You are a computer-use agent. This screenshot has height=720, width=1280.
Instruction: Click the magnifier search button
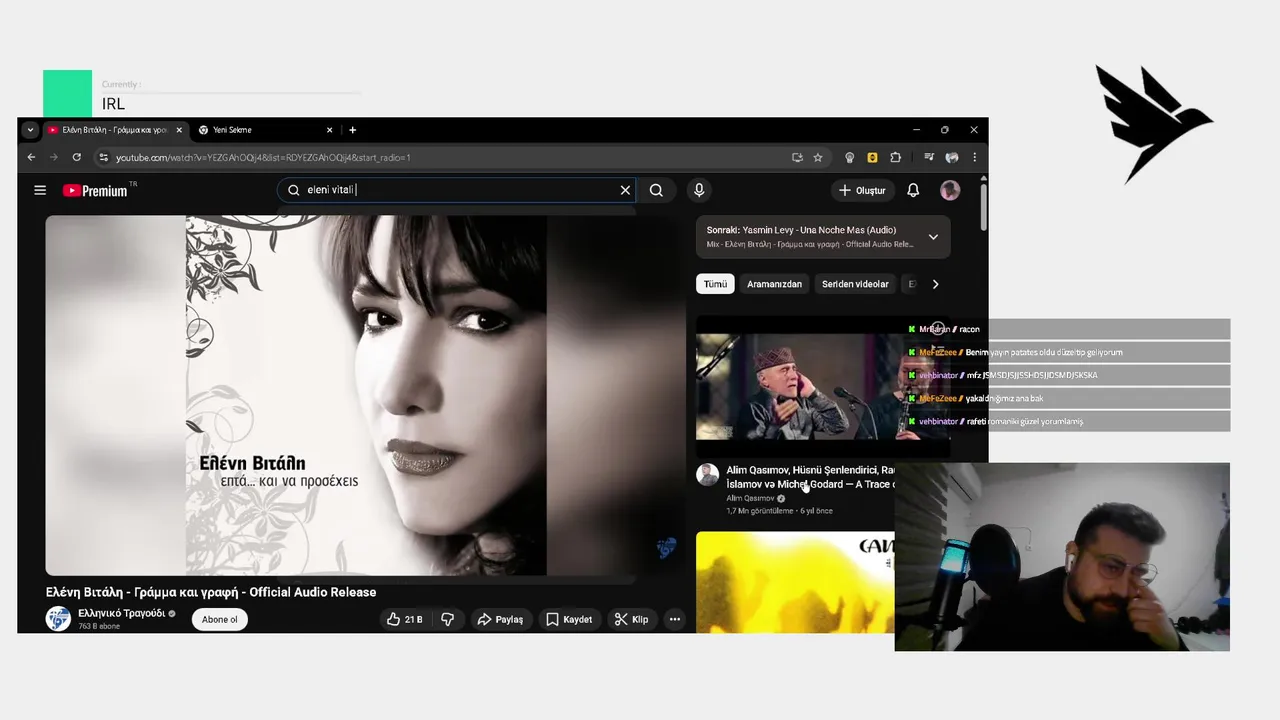[x=656, y=190]
